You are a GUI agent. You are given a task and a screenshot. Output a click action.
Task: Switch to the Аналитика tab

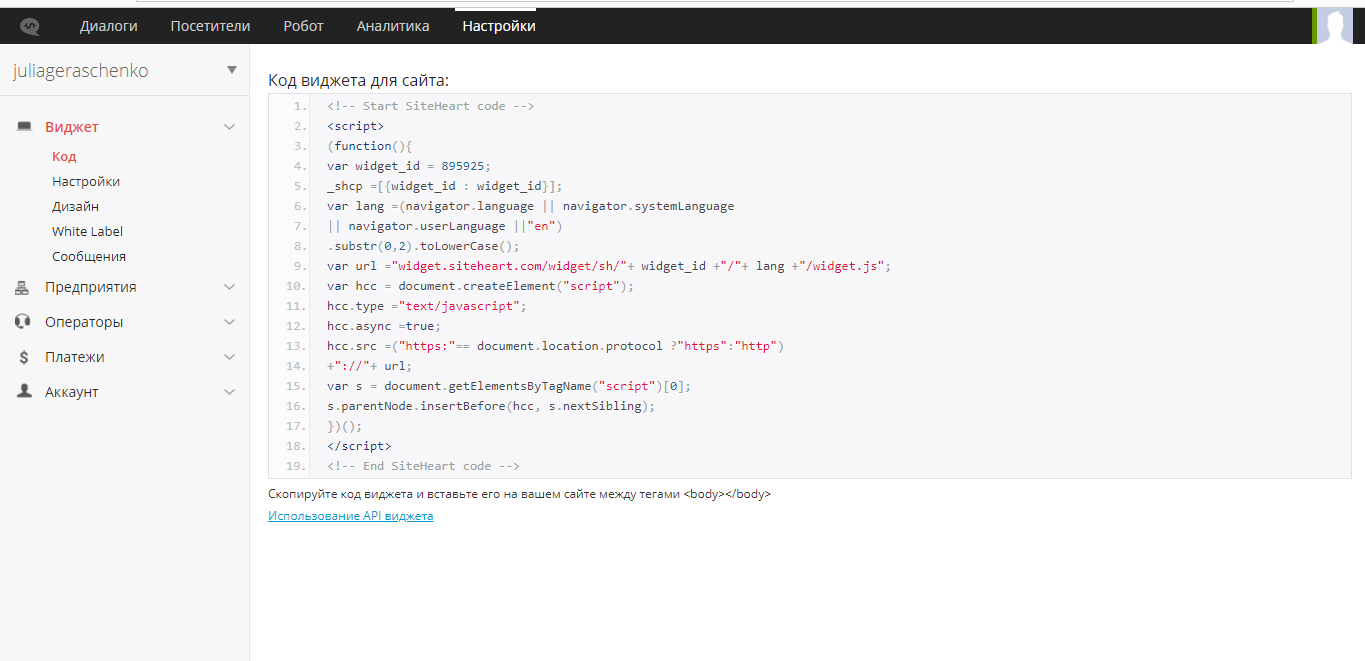[393, 26]
